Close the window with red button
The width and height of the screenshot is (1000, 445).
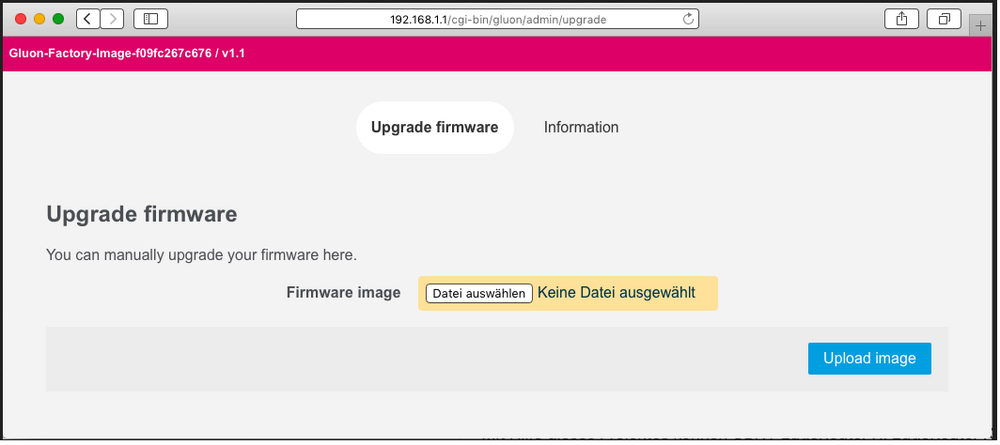[x=20, y=19]
